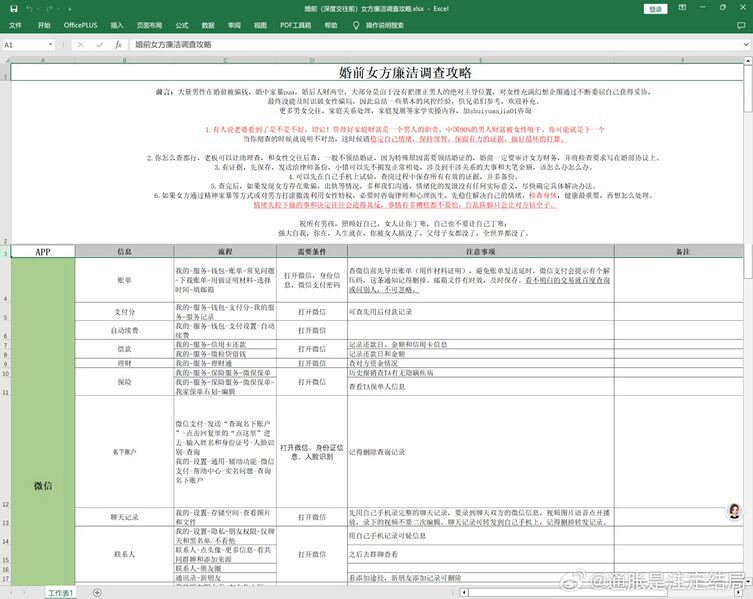Screen dimensions: 753x599
Task: Open the 文件 menu
Action: coord(15,25)
